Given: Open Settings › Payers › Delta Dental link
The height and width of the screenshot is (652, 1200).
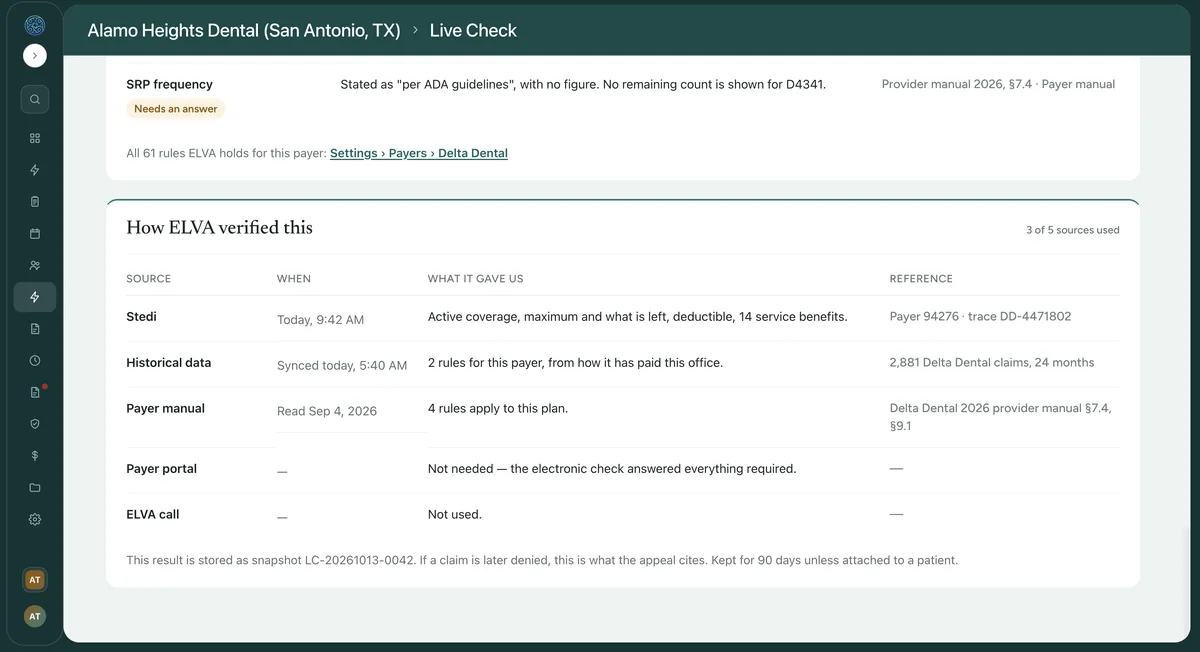Looking at the screenshot, I should point(419,153).
